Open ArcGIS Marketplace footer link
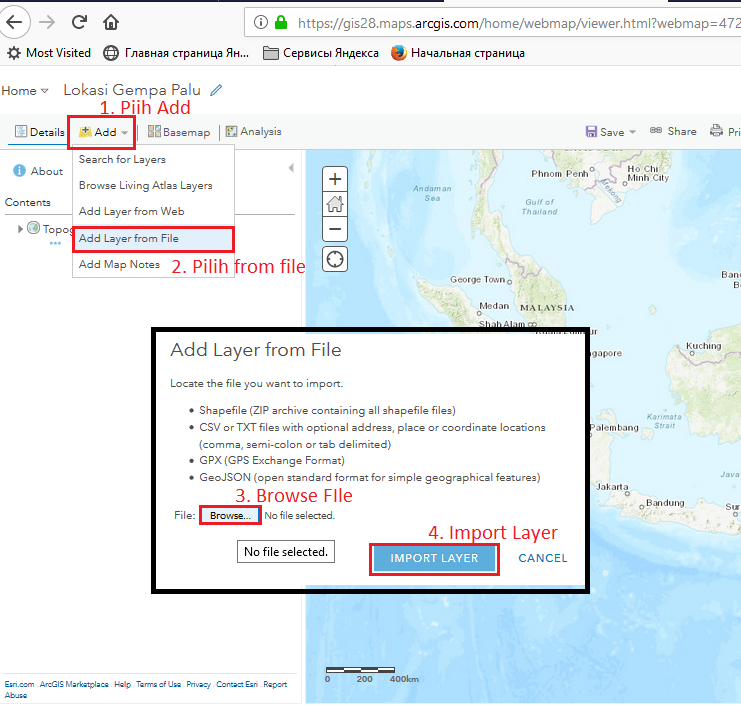The width and height of the screenshot is (741, 705). coord(74,684)
